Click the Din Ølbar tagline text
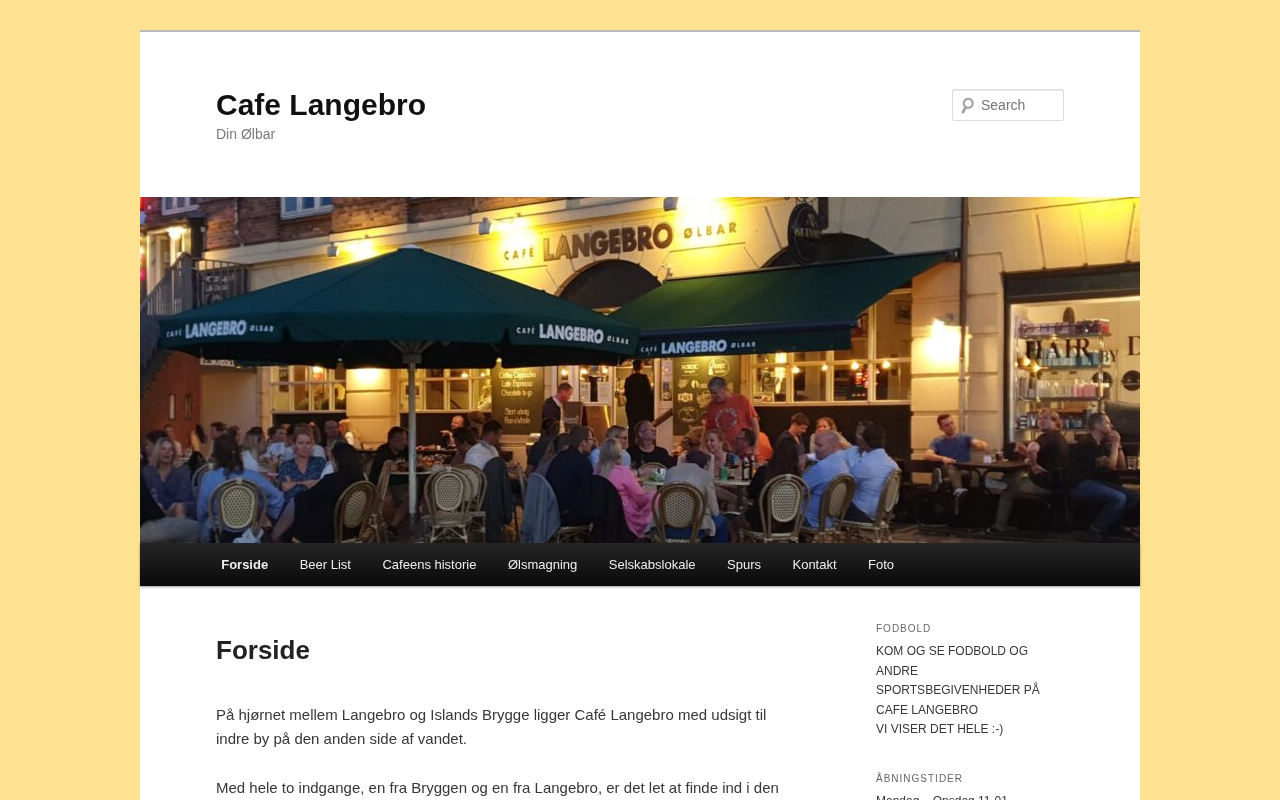The image size is (1280, 800). [x=245, y=134]
